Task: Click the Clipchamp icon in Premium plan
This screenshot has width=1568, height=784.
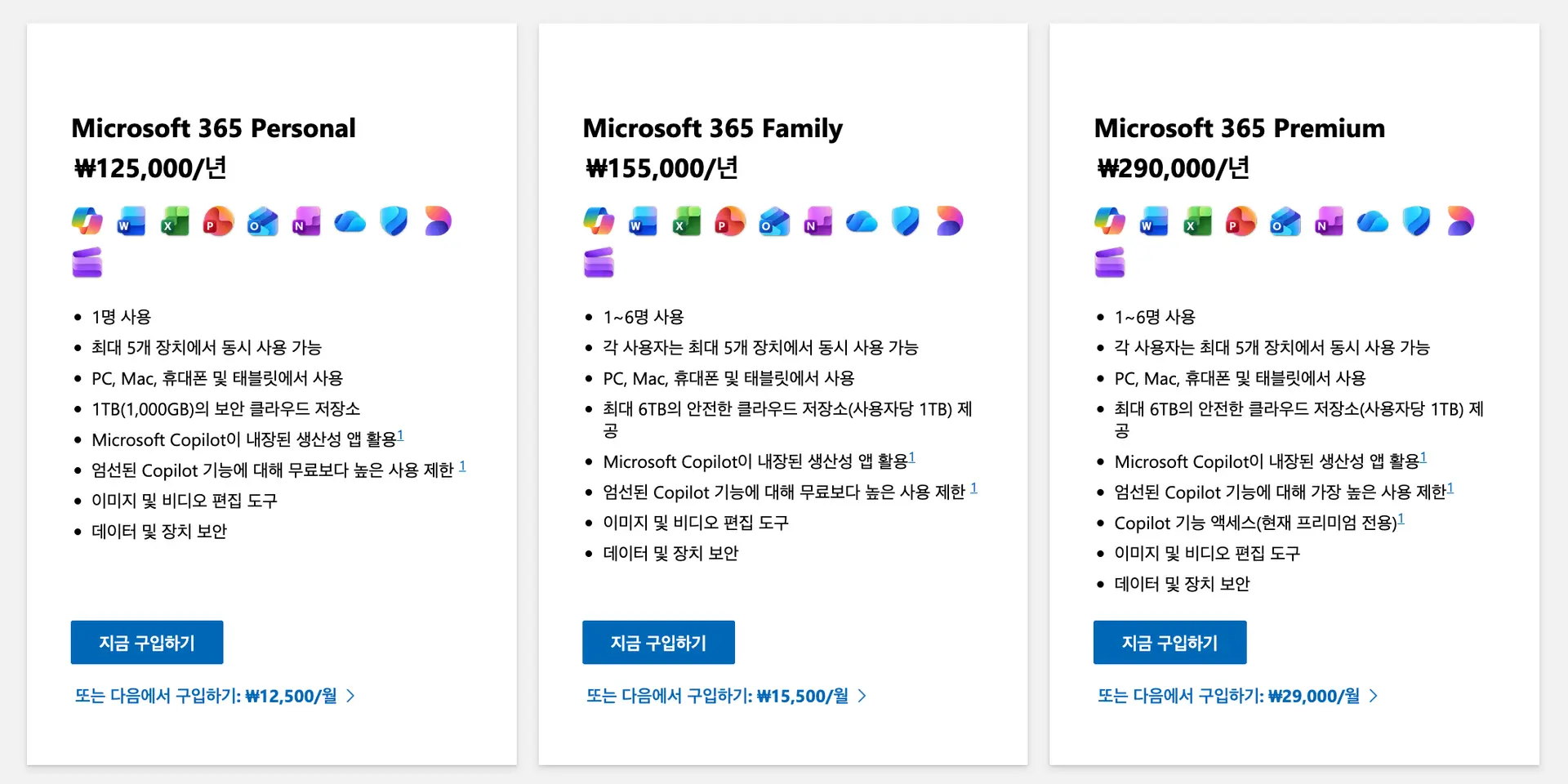Action: click(x=1460, y=220)
